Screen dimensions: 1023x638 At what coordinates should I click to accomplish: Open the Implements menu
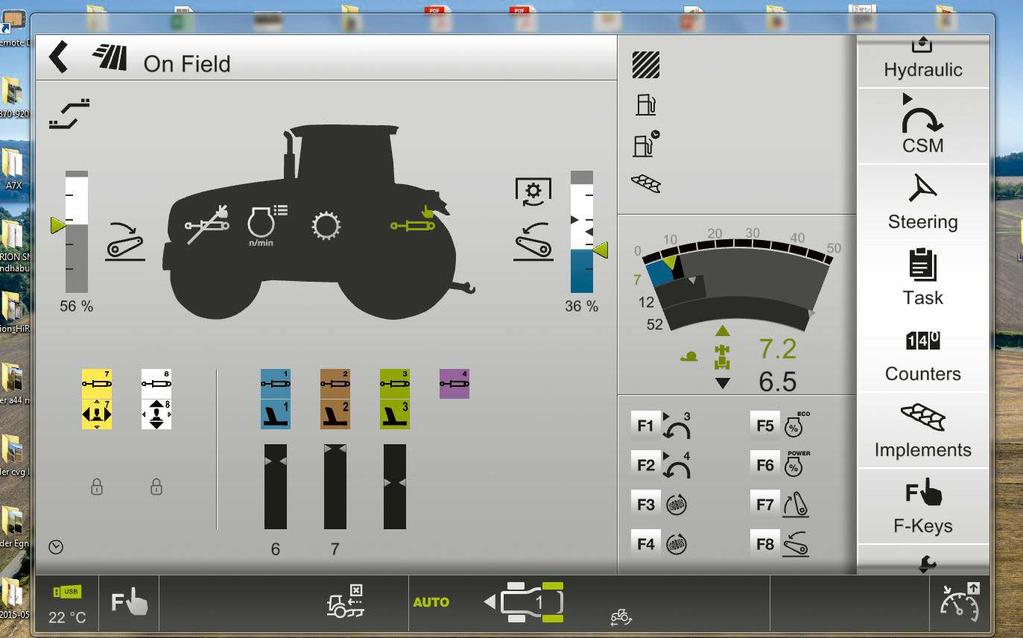click(923, 430)
